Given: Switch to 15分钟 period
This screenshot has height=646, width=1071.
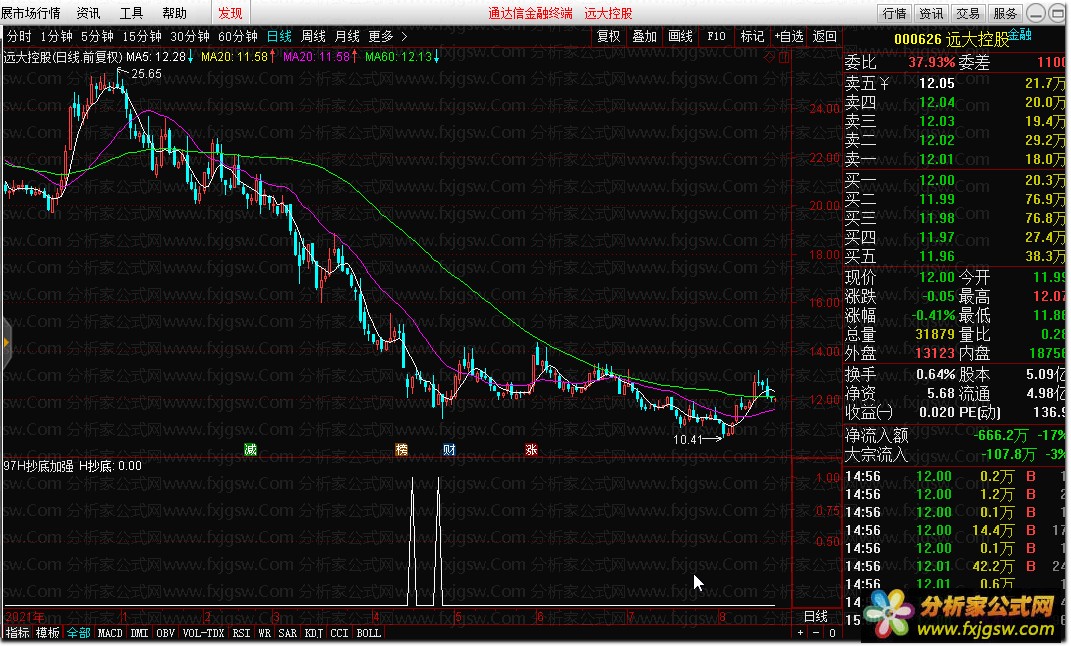Looking at the screenshot, I should [x=141, y=36].
